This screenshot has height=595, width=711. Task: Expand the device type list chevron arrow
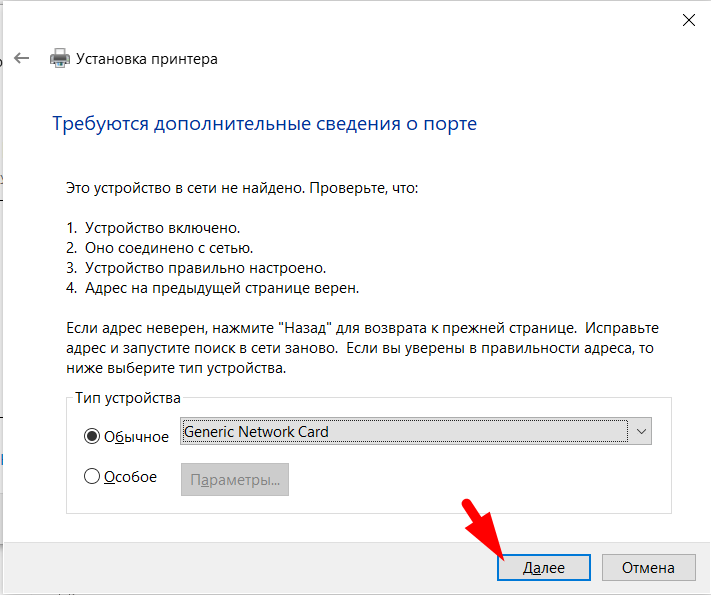tap(642, 432)
